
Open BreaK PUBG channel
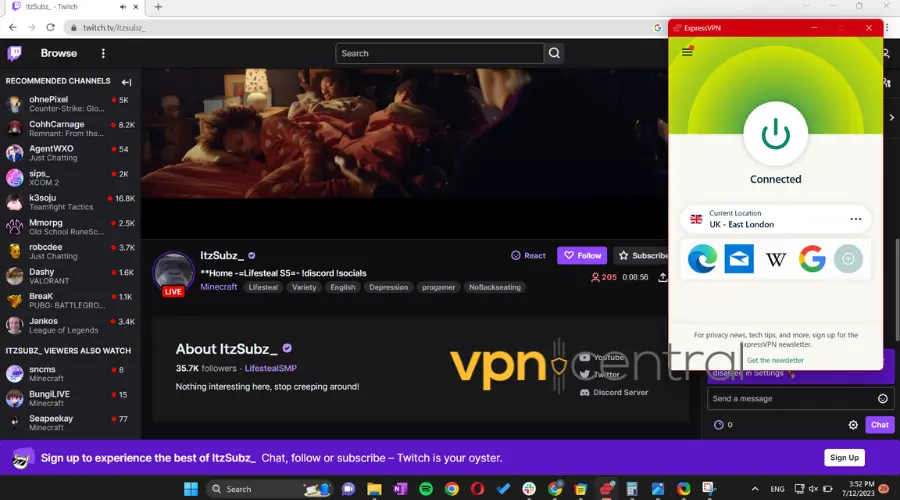tap(70, 301)
